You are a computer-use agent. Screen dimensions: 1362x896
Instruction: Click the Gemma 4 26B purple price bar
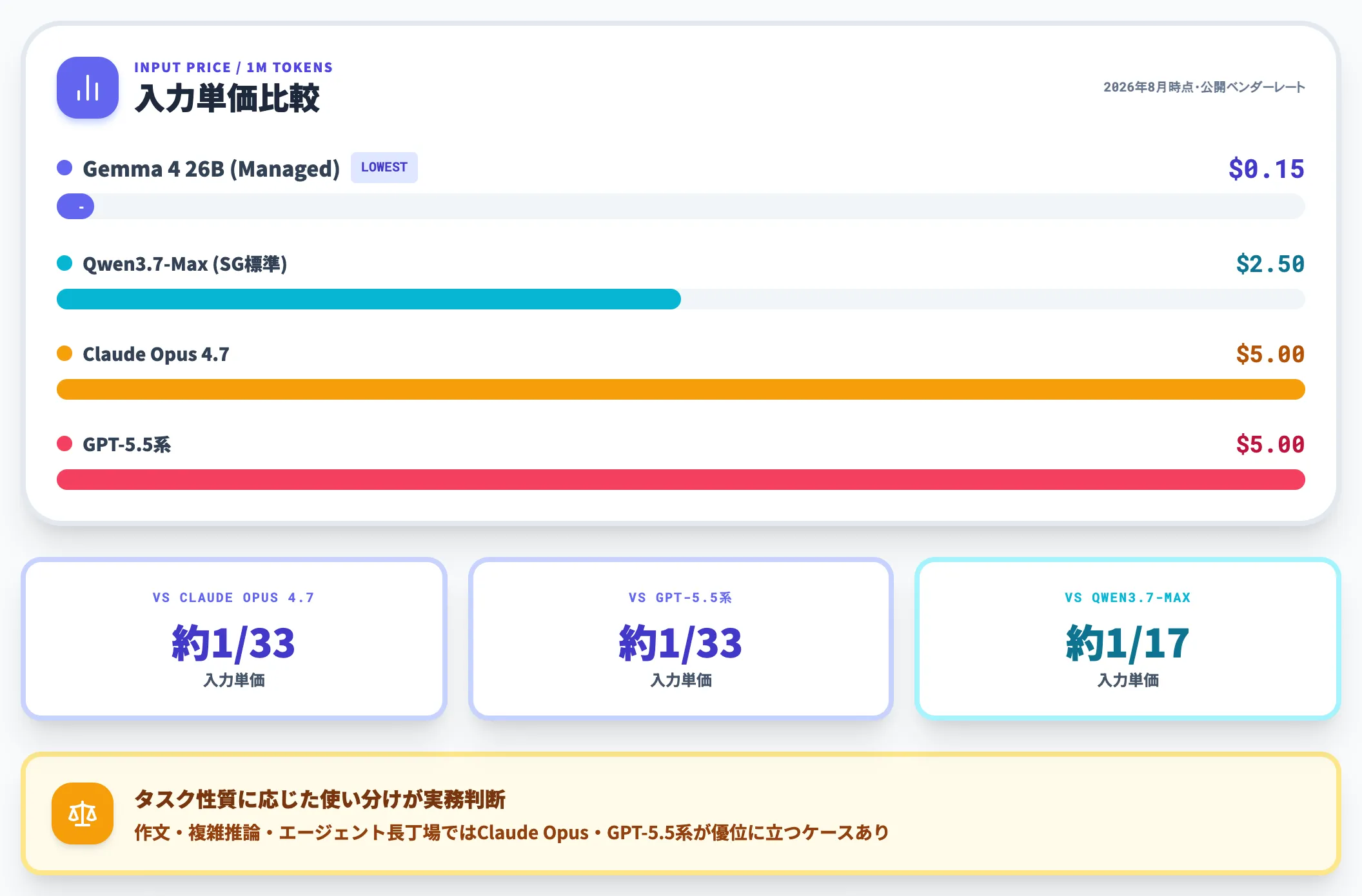75,206
